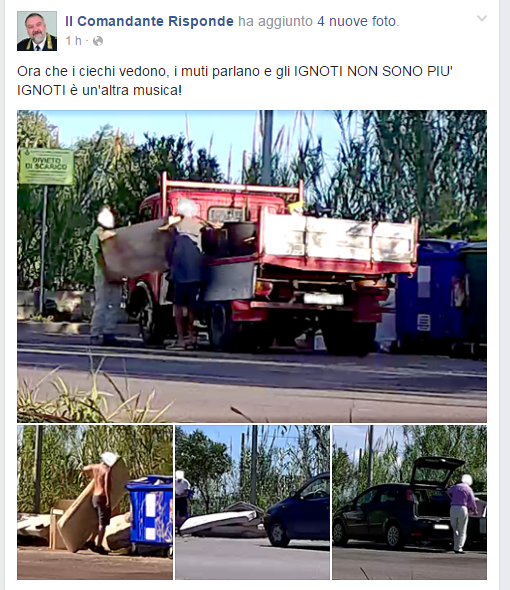Click the white side panel of truck bed
The width and height of the screenshot is (510, 590).
point(339,240)
